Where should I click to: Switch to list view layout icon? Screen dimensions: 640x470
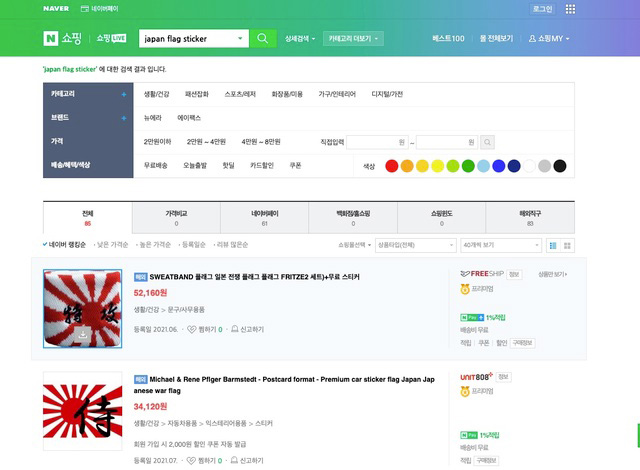click(x=553, y=245)
